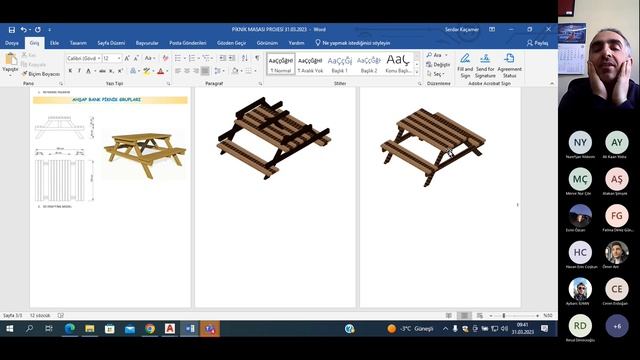Click the decrease indent icon

(x=222, y=58)
